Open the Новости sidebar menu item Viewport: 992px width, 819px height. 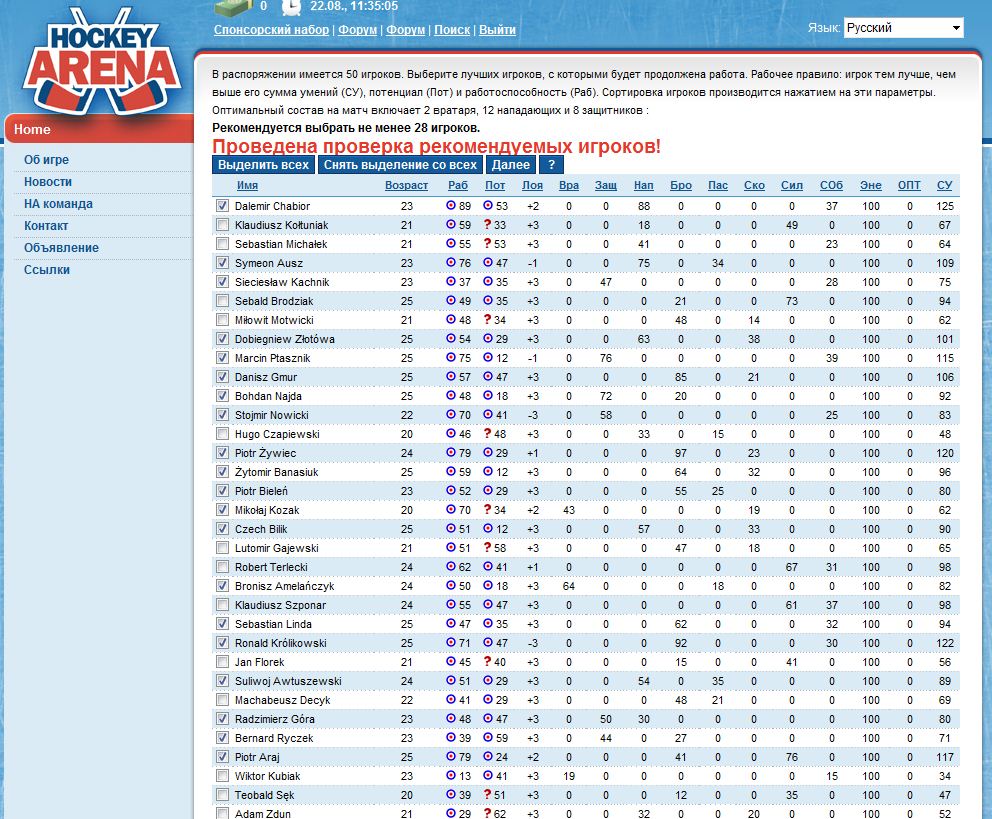[48, 182]
